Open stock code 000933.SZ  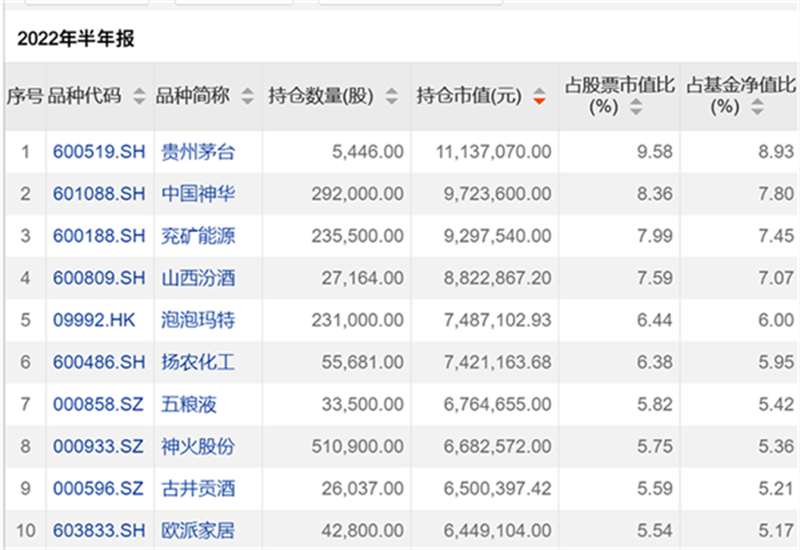pyautogui.click(x=98, y=446)
